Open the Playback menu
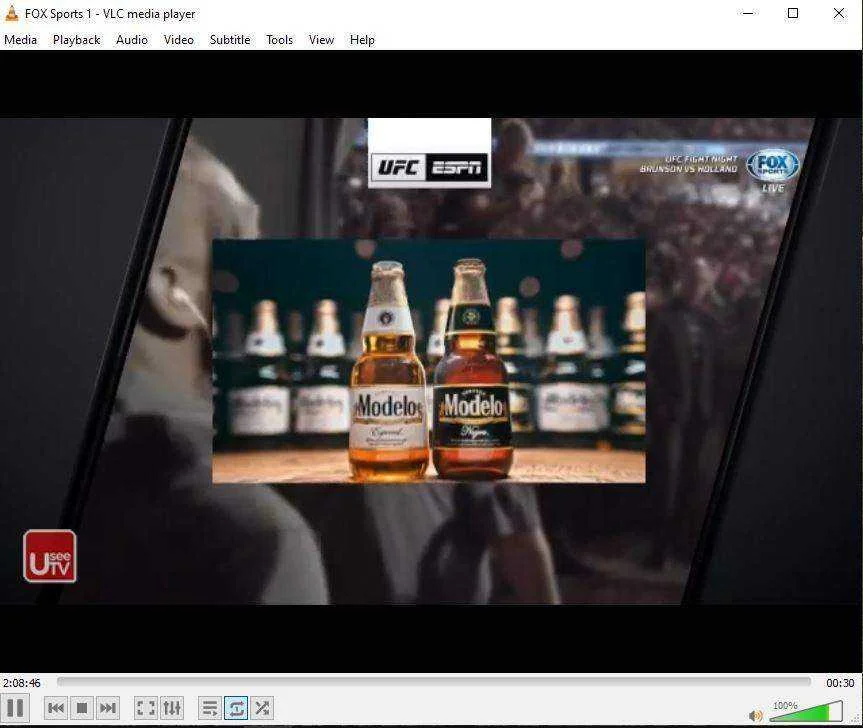This screenshot has width=863, height=728. (77, 40)
